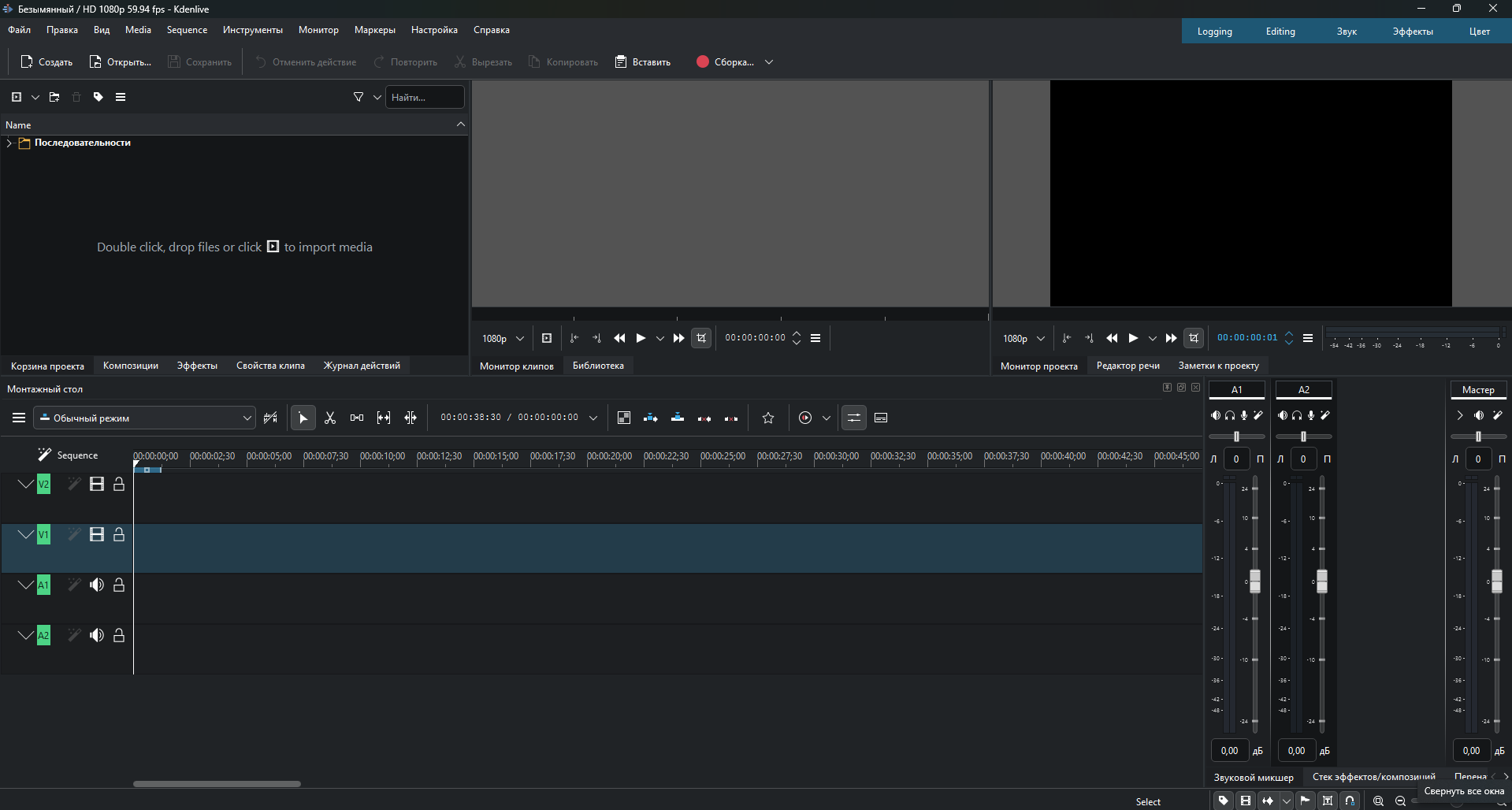Lock the V2 video track
Viewport: 1512px width, 810px height.
[x=119, y=485]
